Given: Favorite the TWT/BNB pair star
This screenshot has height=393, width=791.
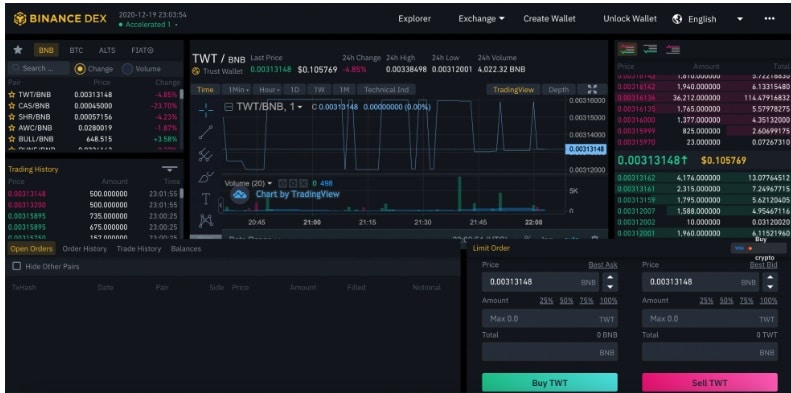Looking at the screenshot, I should pos(12,94).
